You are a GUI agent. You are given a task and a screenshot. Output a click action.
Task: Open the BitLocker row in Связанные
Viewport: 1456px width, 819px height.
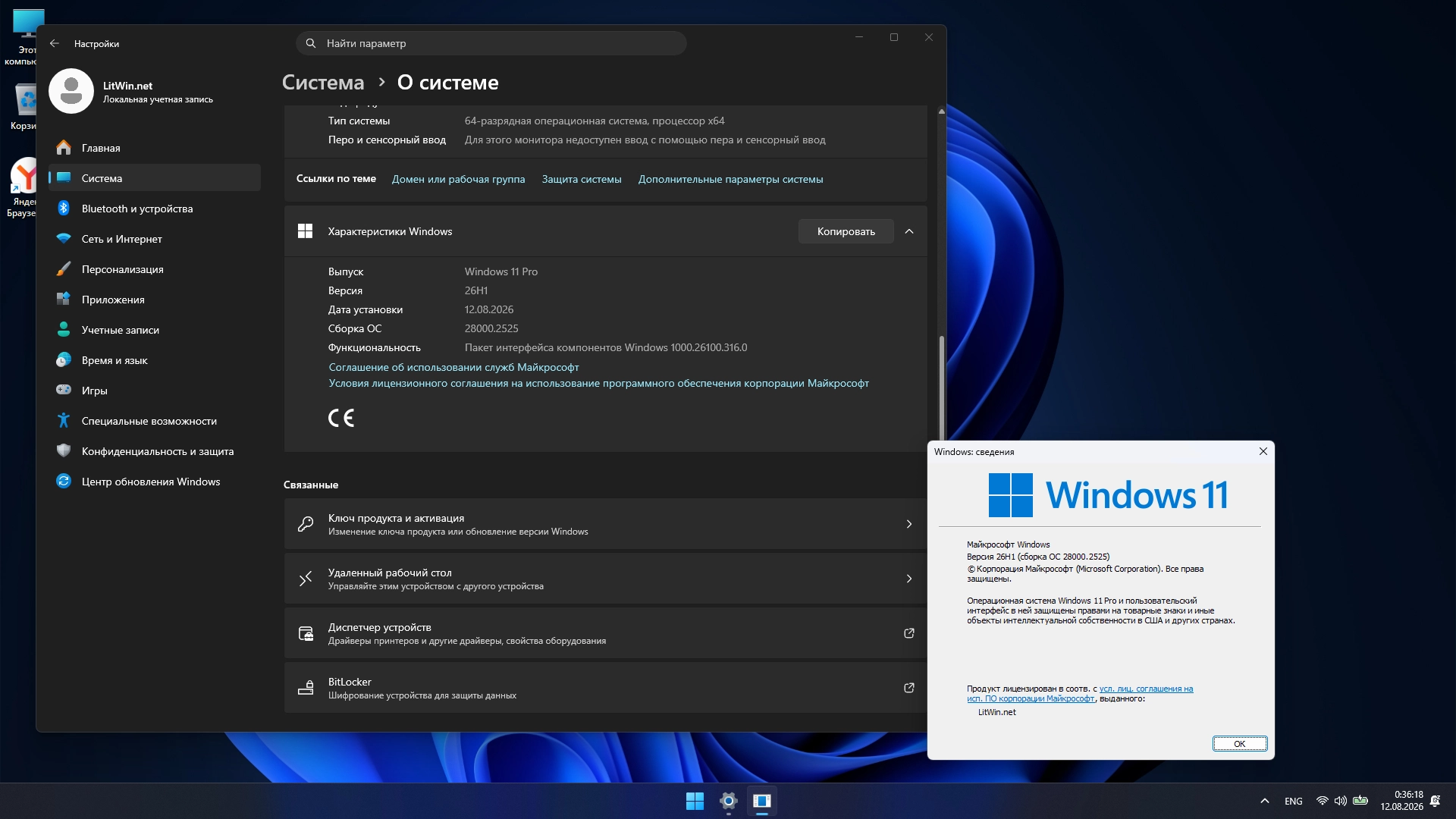(x=605, y=688)
